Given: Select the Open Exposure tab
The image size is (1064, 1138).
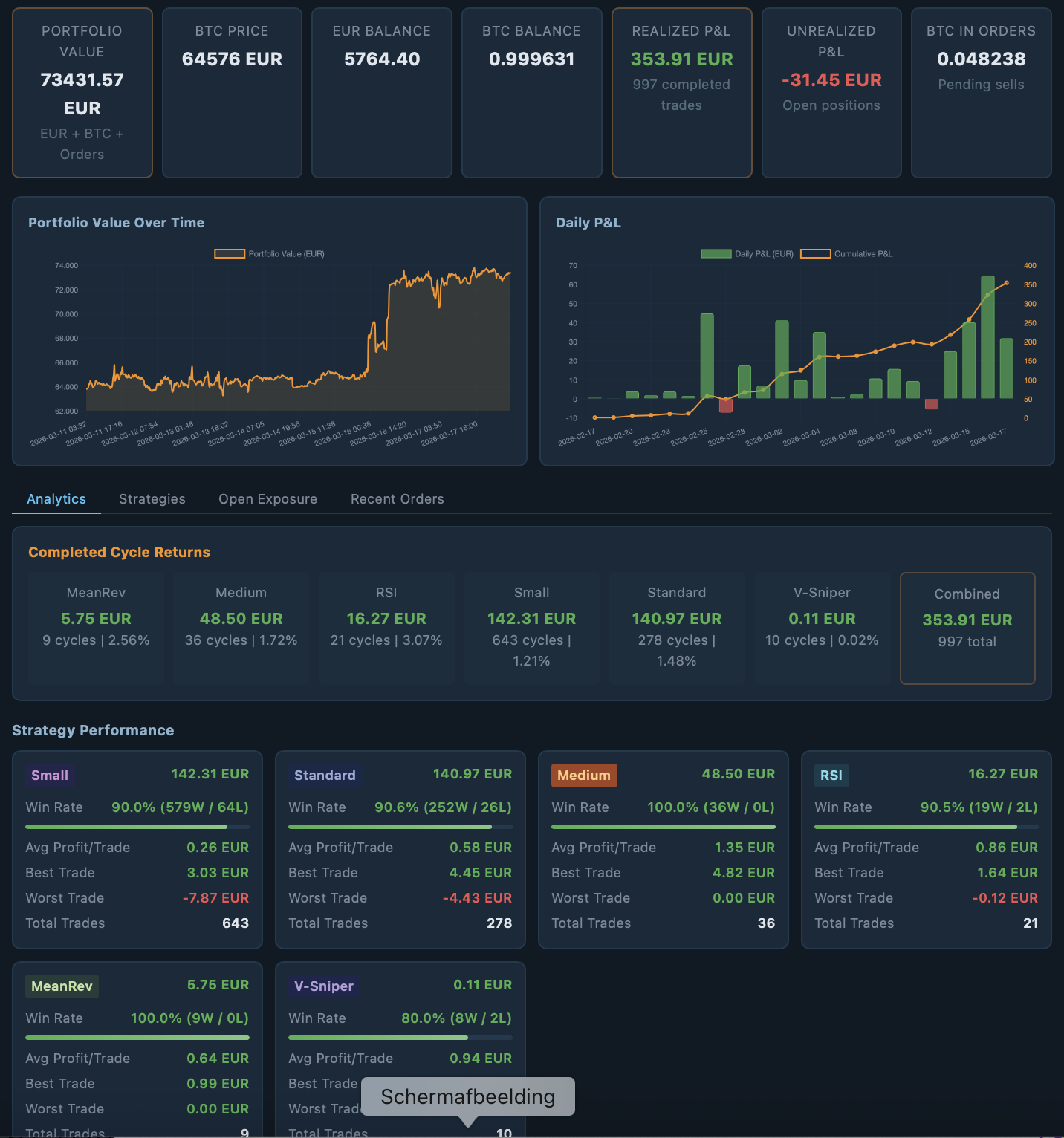Looking at the screenshot, I should coord(267,498).
